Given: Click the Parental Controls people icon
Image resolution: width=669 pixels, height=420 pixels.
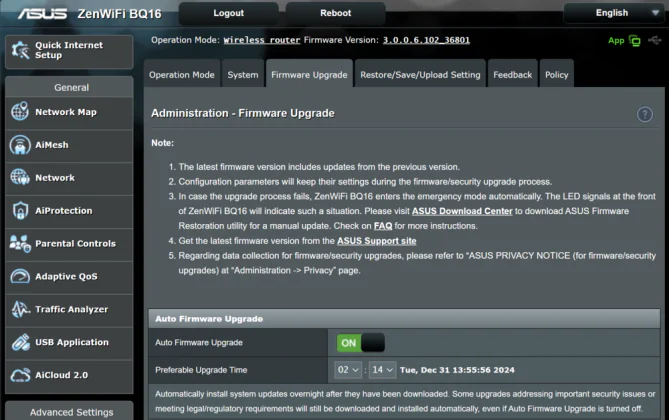Looking at the screenshot, I should click(20, 243).
